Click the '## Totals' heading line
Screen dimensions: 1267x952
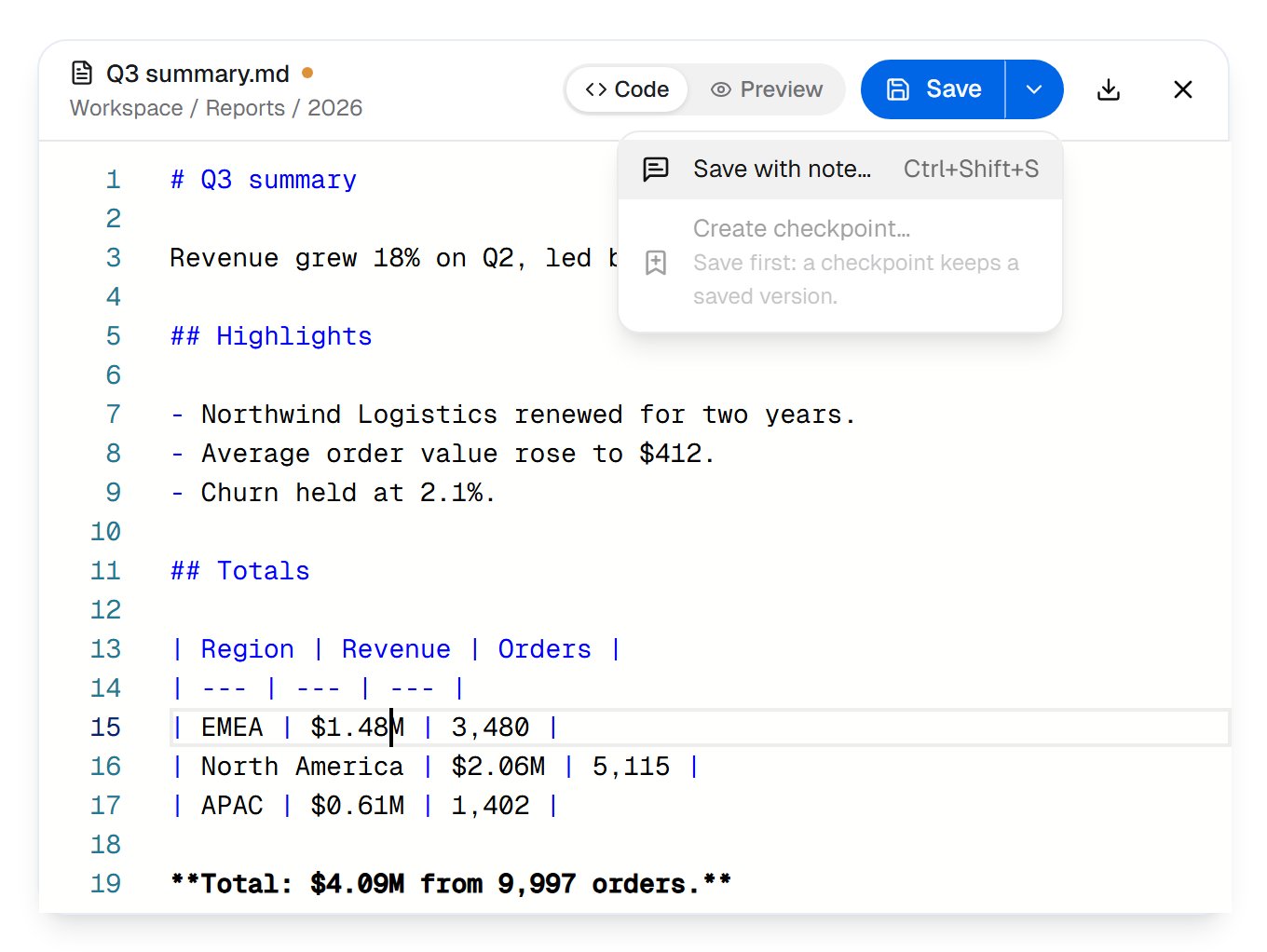click(240, 571)
